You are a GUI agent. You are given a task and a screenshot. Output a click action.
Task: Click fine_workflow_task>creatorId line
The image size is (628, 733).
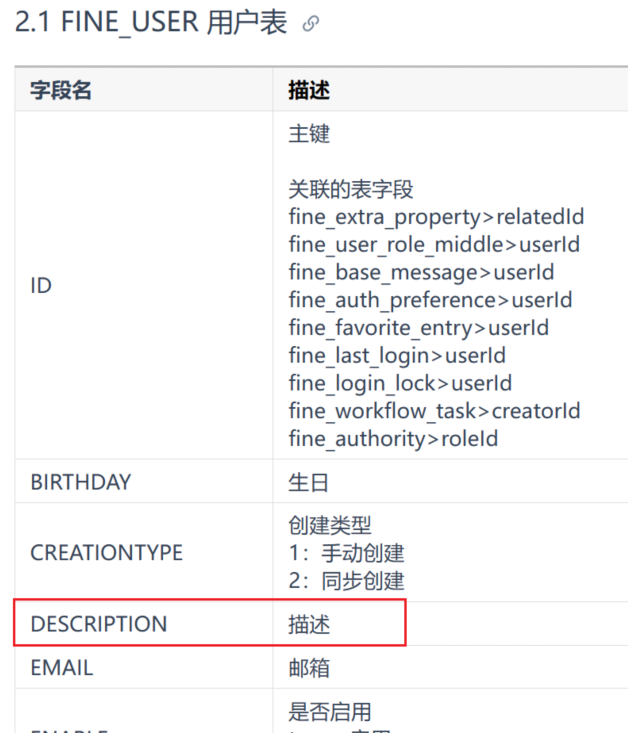[x=434, y=411]
